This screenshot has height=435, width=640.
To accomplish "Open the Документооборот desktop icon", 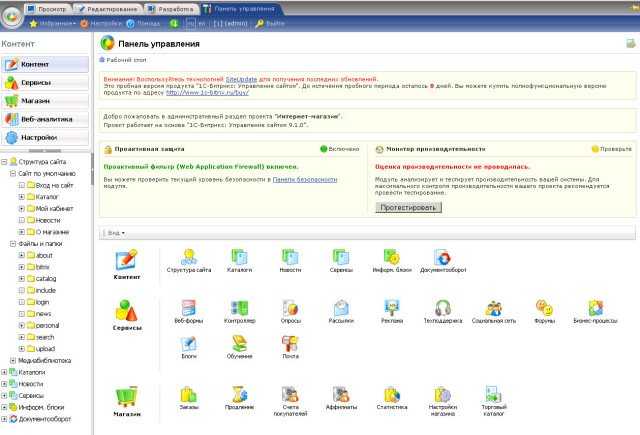I will coord(443,261).
